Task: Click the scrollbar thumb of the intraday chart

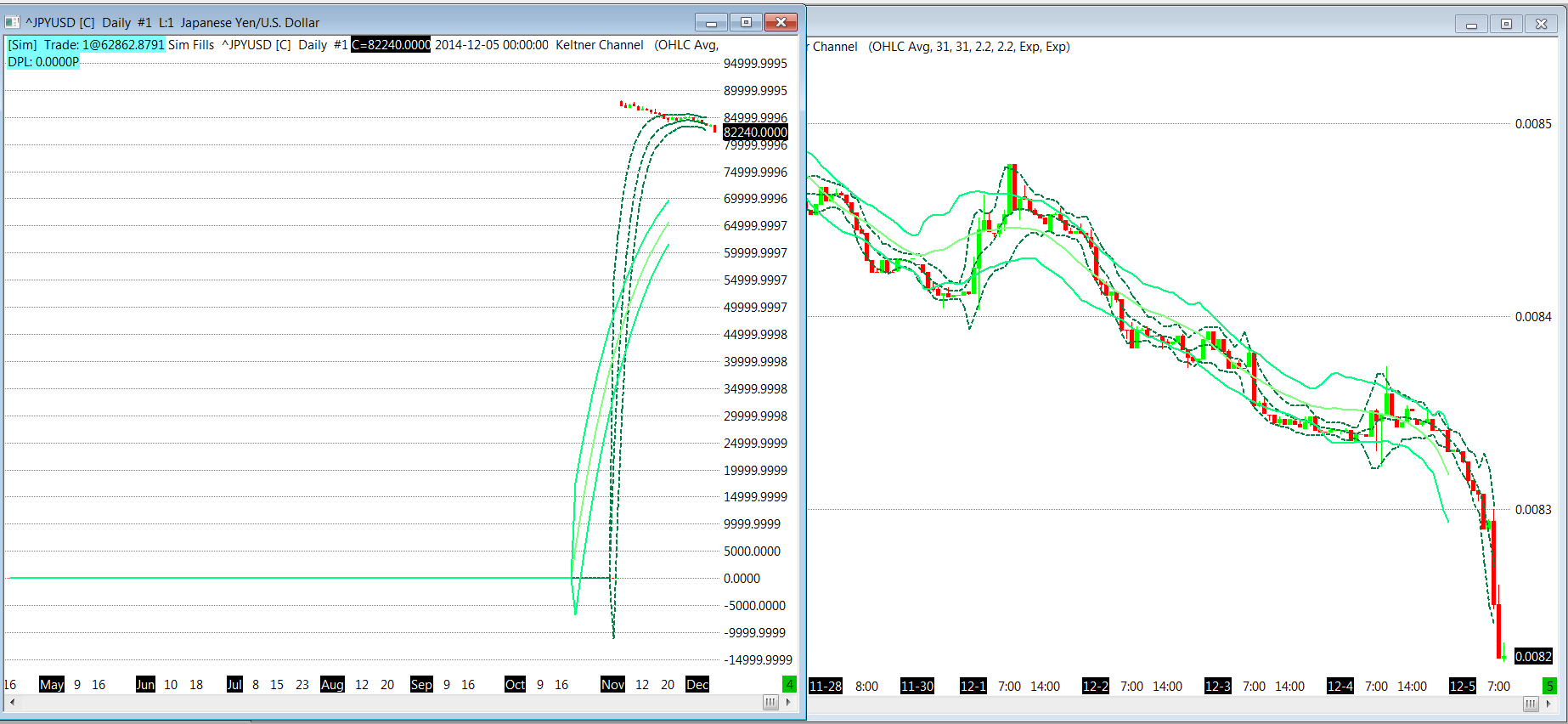Action: point(1531,704)
